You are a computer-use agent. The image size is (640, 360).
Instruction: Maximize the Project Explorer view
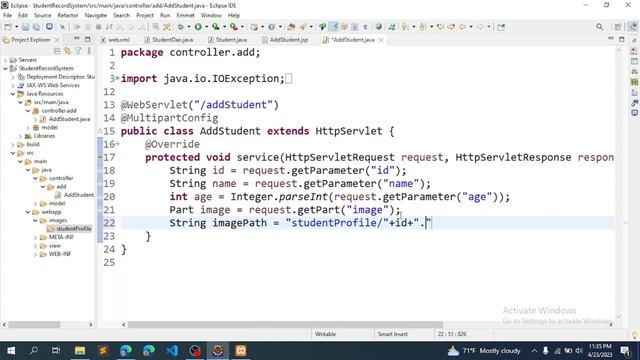coord(87,39)
